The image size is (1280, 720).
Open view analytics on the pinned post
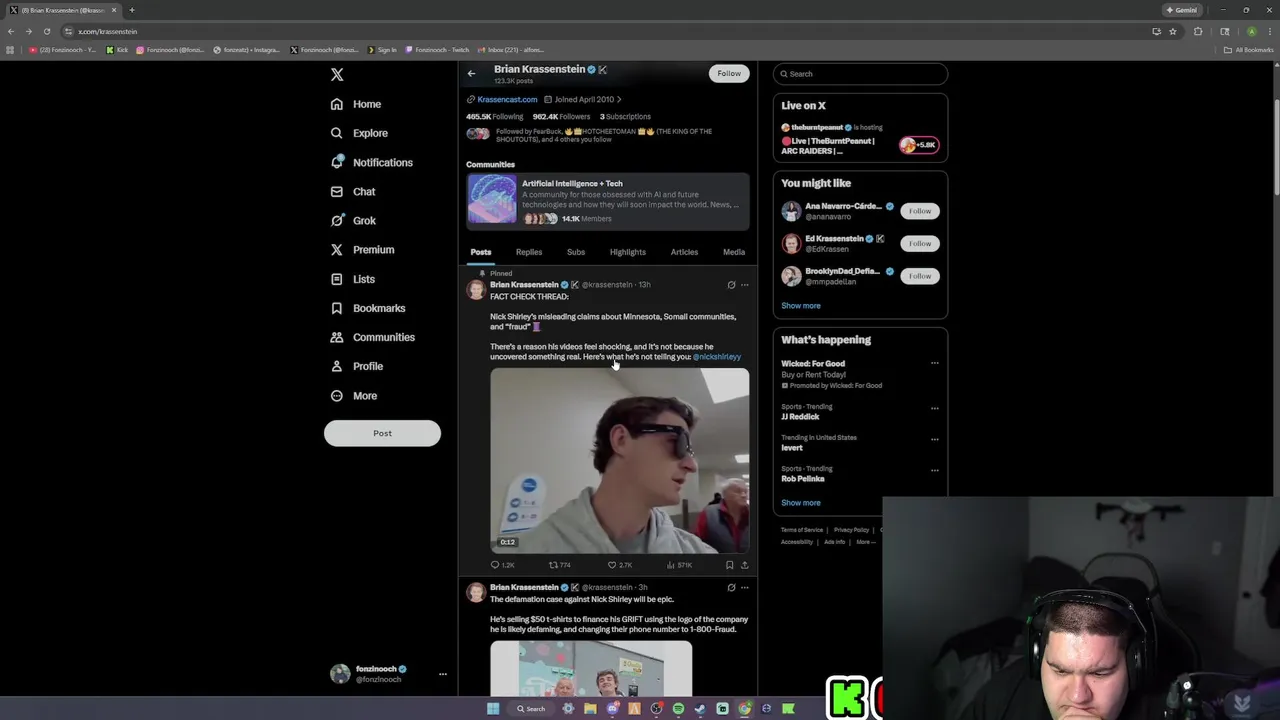[x=680, y=565]
